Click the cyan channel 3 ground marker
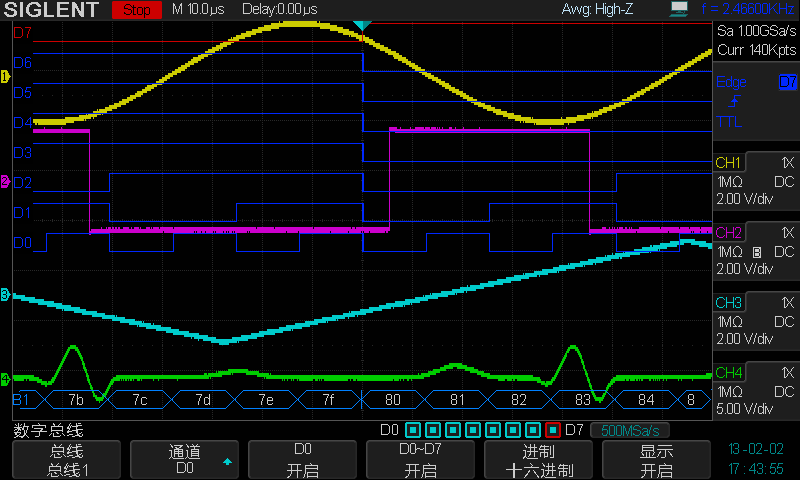The height and width of the screenshot is (480, 800). (5, 295)
